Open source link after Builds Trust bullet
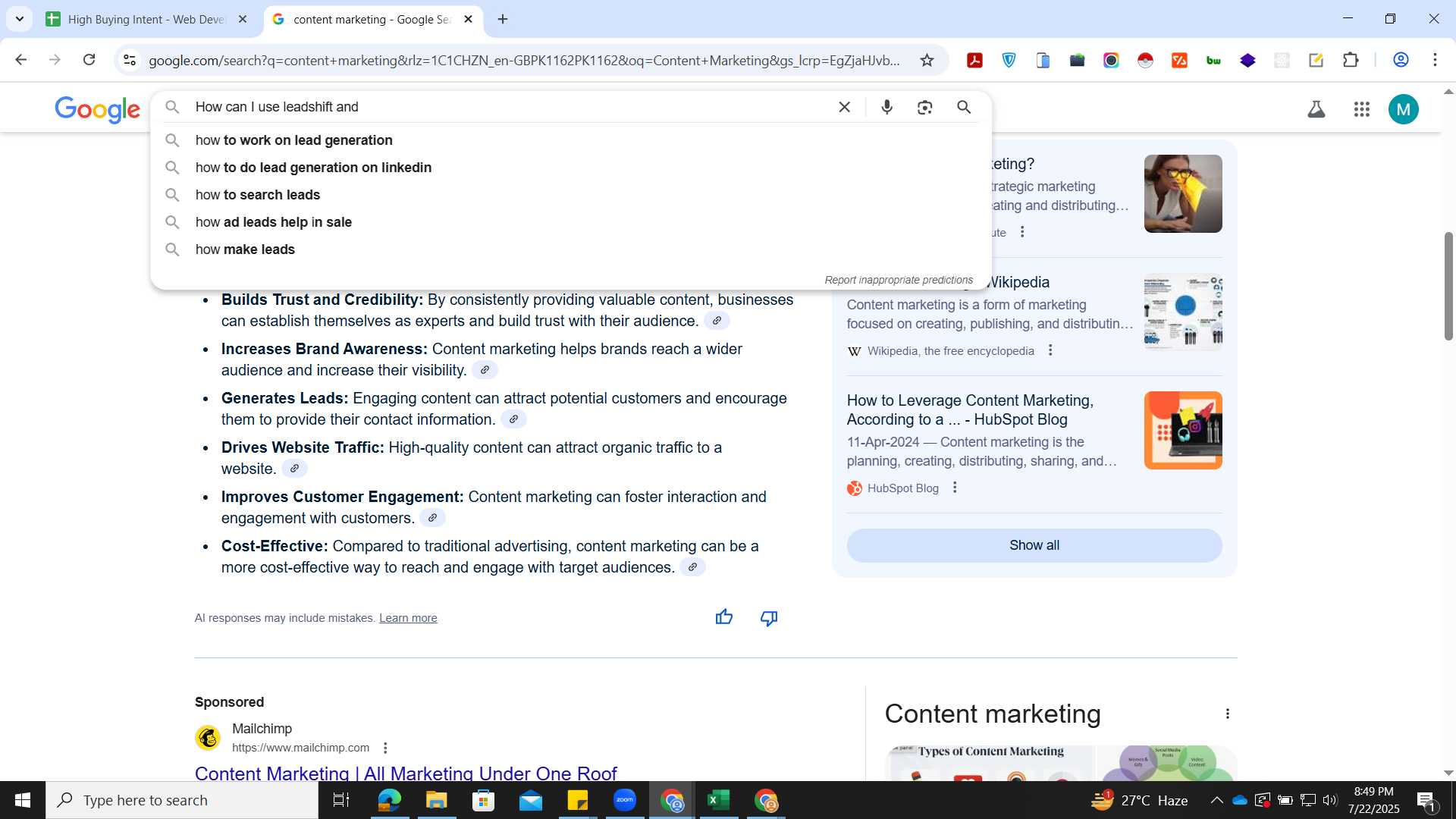Screen dimensions: 1456x819 pyautogui.click(x=717, y=321)
